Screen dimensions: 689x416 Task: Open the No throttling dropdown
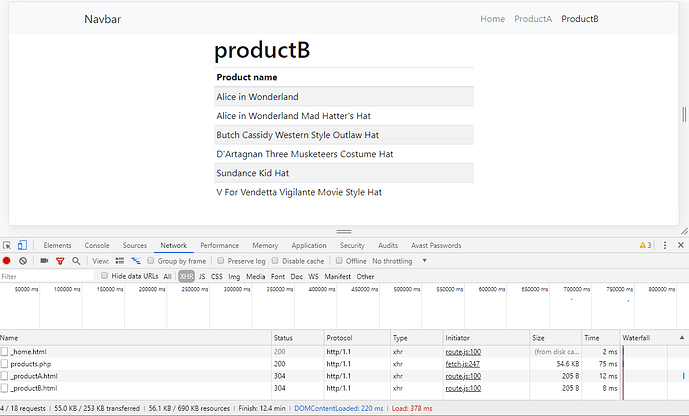[400, 261]
